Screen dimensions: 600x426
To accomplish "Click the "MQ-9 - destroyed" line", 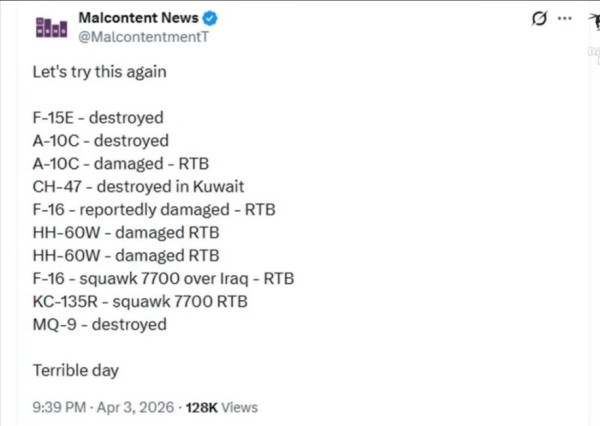I will (x=99, y=324).
